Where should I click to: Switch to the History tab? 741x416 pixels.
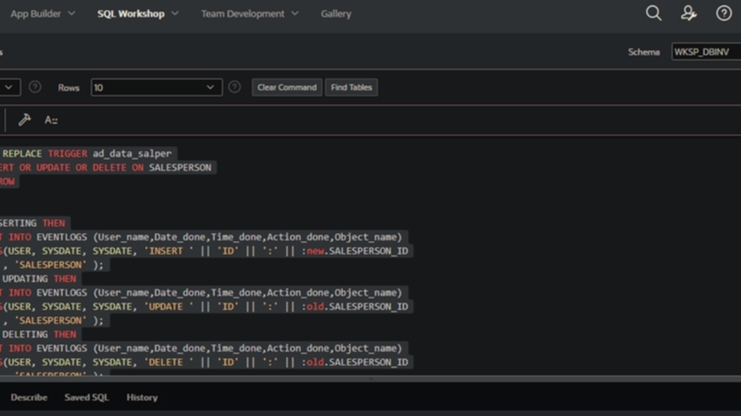(x=142, y=398)
